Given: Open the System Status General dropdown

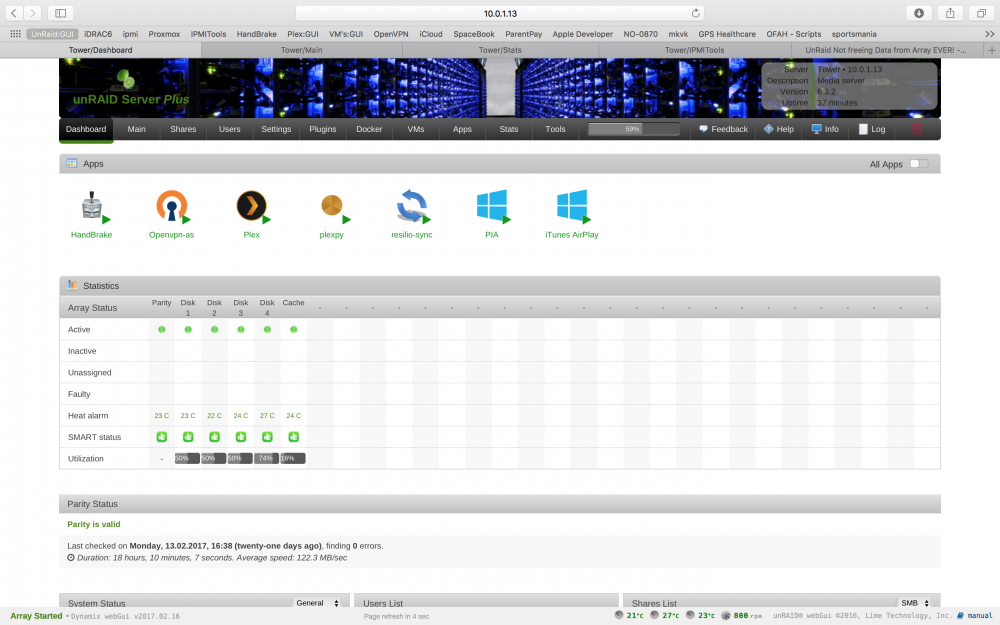Looking at the screenshot, I should pos(318,603).
